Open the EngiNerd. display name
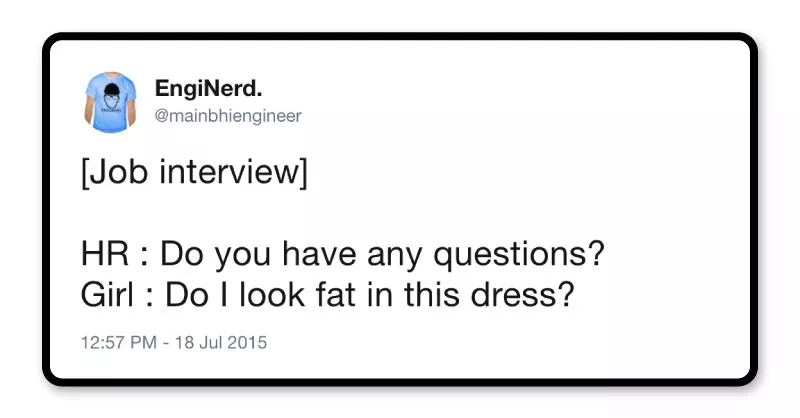 pyautogui.click(x=208, y=88)
